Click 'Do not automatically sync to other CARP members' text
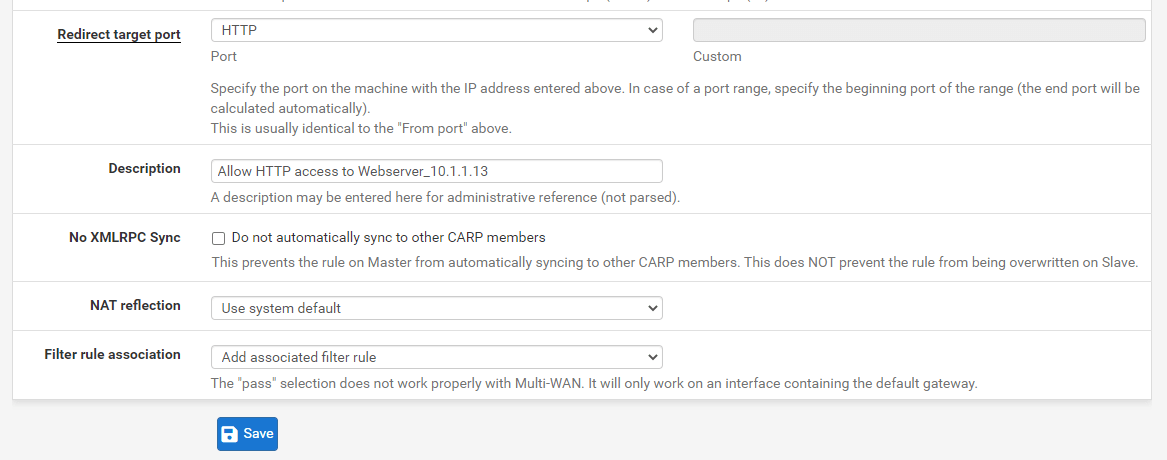 389,237
